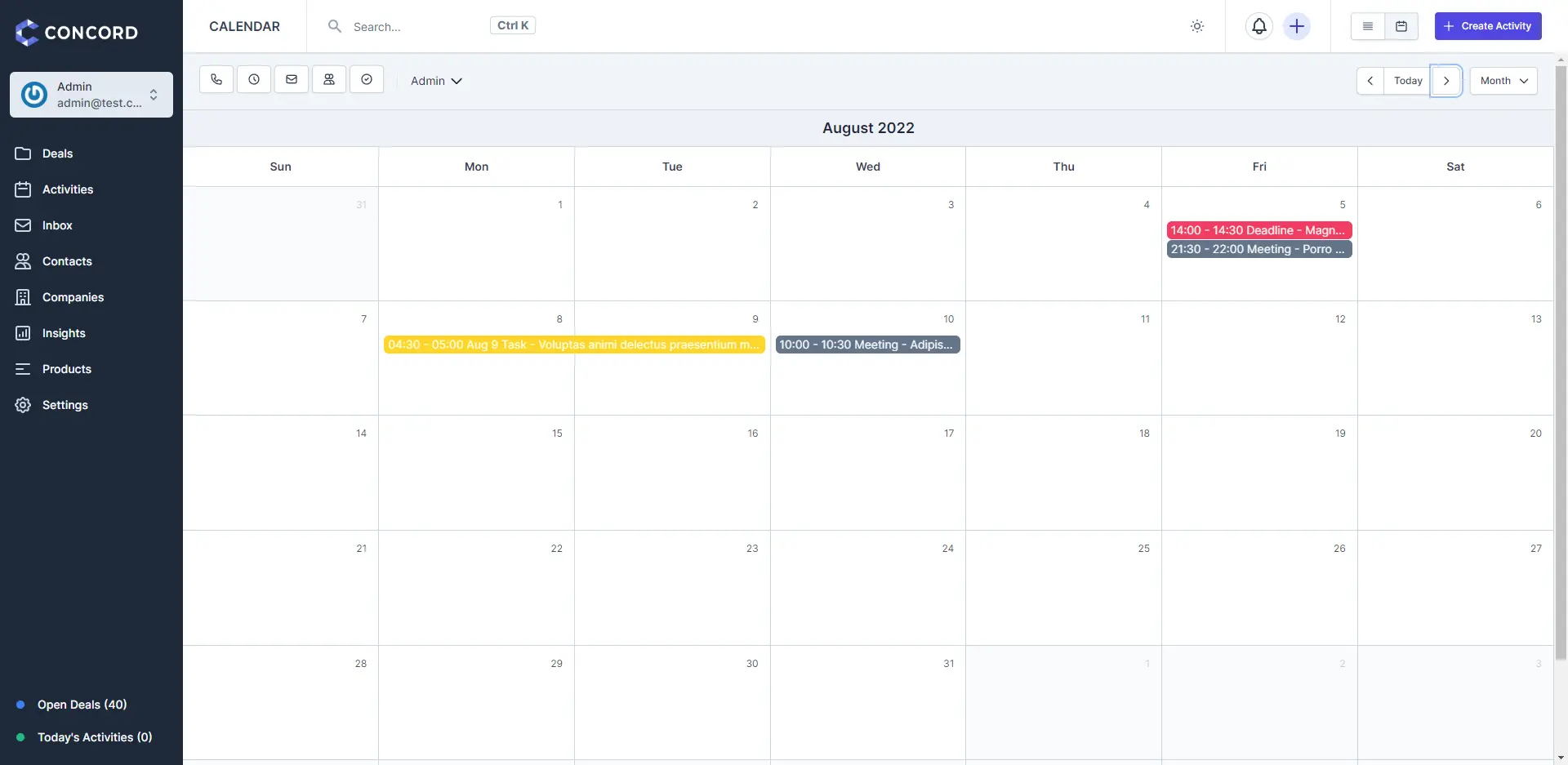Filter by deadline clock icon

(254, 79)
